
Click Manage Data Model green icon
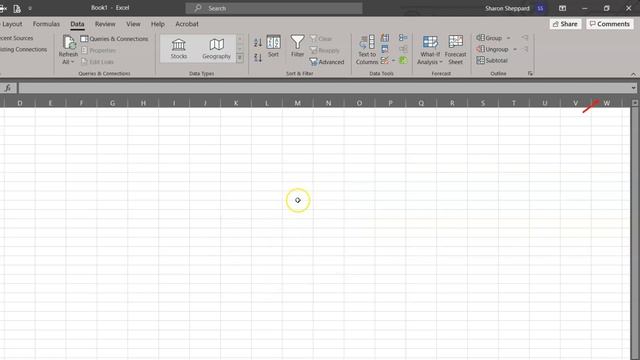[x=403, y=60]
